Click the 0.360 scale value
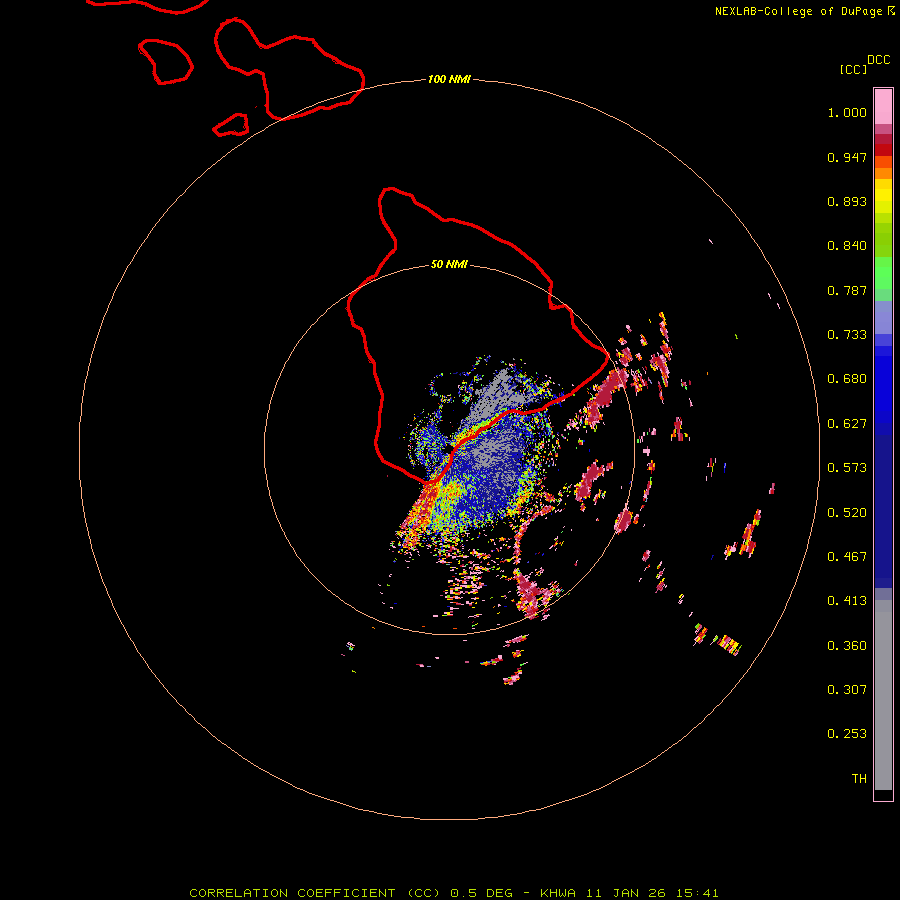This screenshot has width=900, height=900. 847,646
